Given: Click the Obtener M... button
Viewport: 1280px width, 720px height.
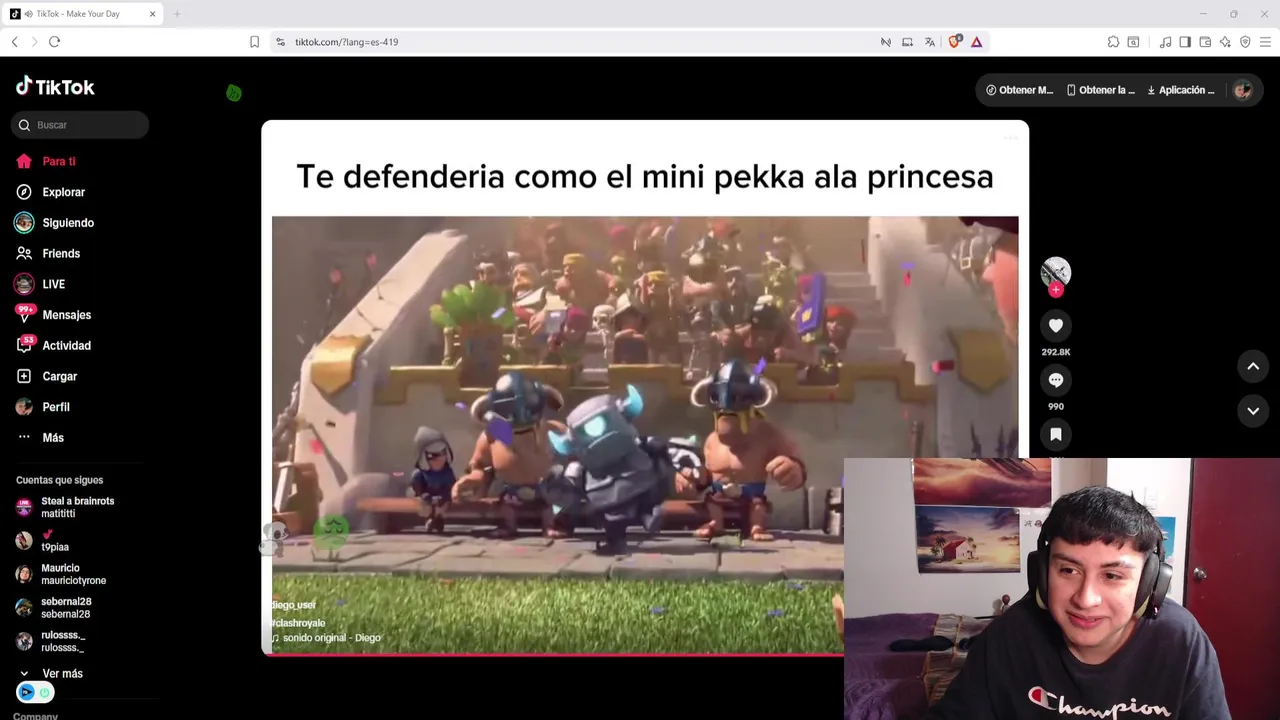Looking at the screenshot, I should (1019, 90).
